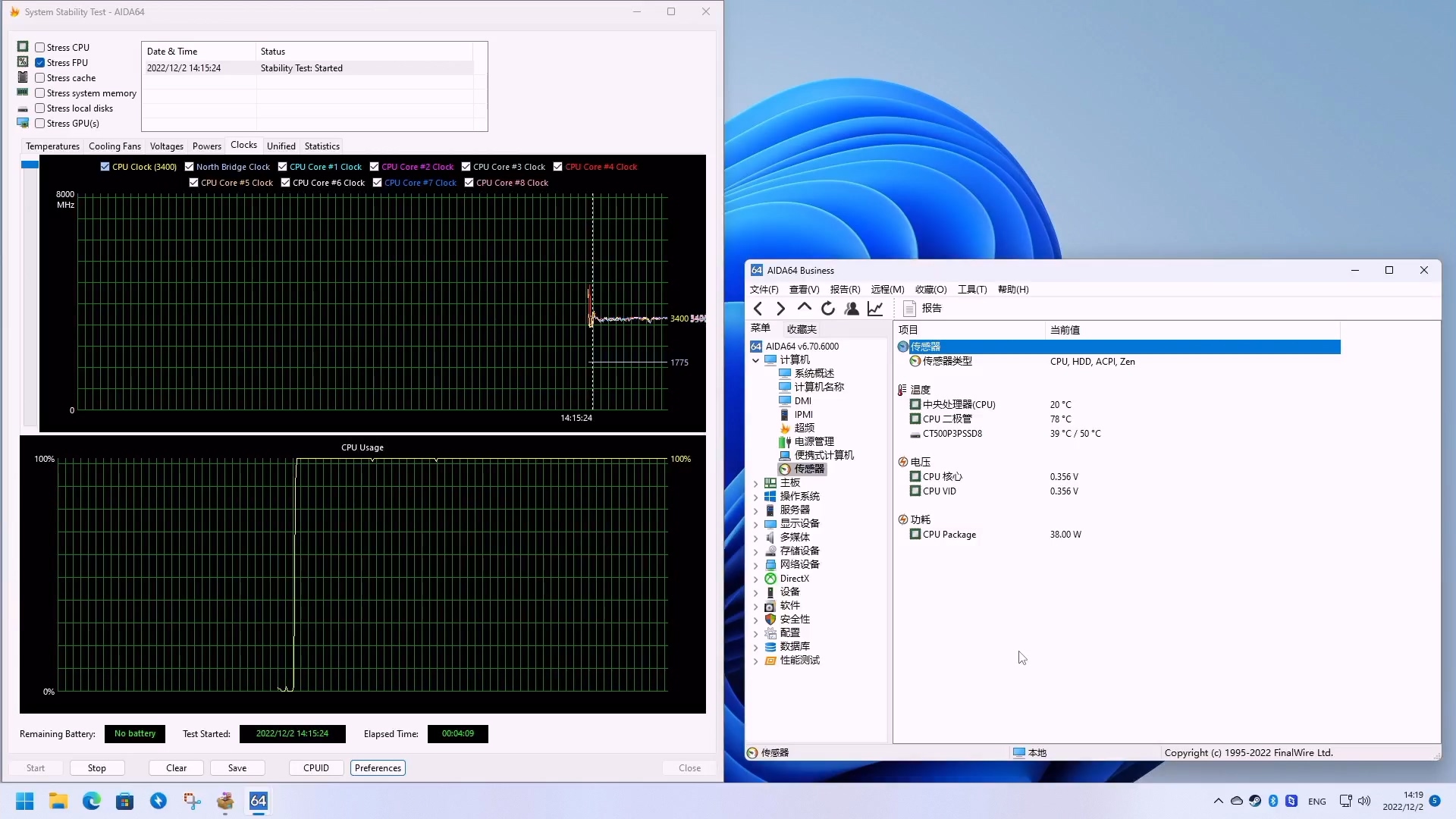Expand the 主板 tree node
This screenshot has height=819, width=1456.
tap(755, 483)
